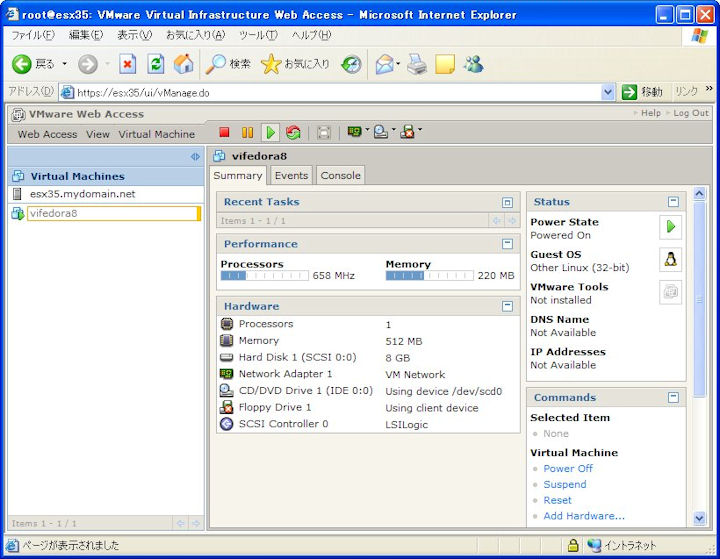Click the Processors usage bar
This screenshot has width=720, height=559.
click(264, 276)
